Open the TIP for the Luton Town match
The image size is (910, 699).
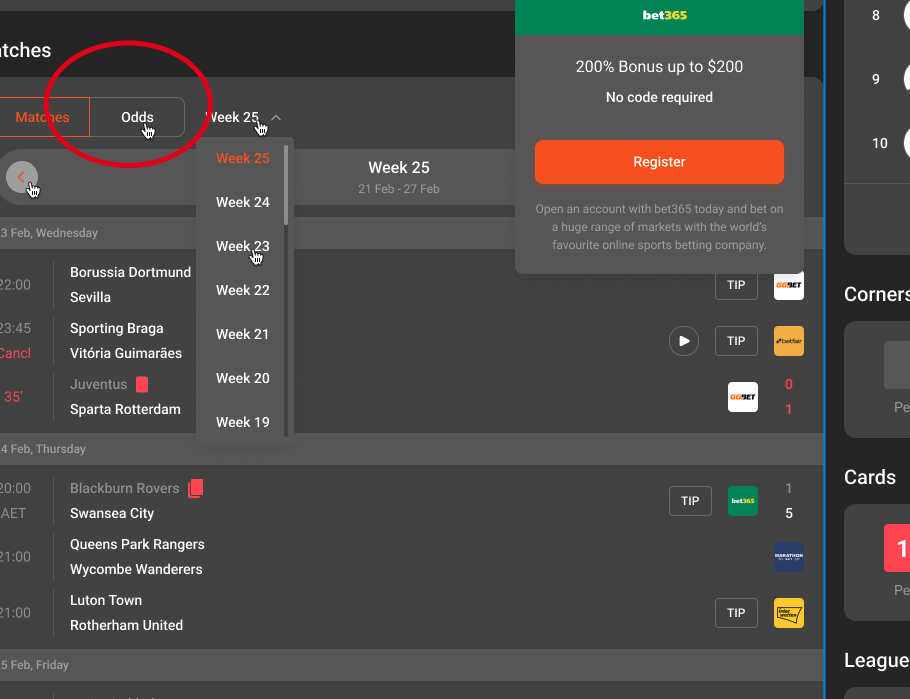736,613
